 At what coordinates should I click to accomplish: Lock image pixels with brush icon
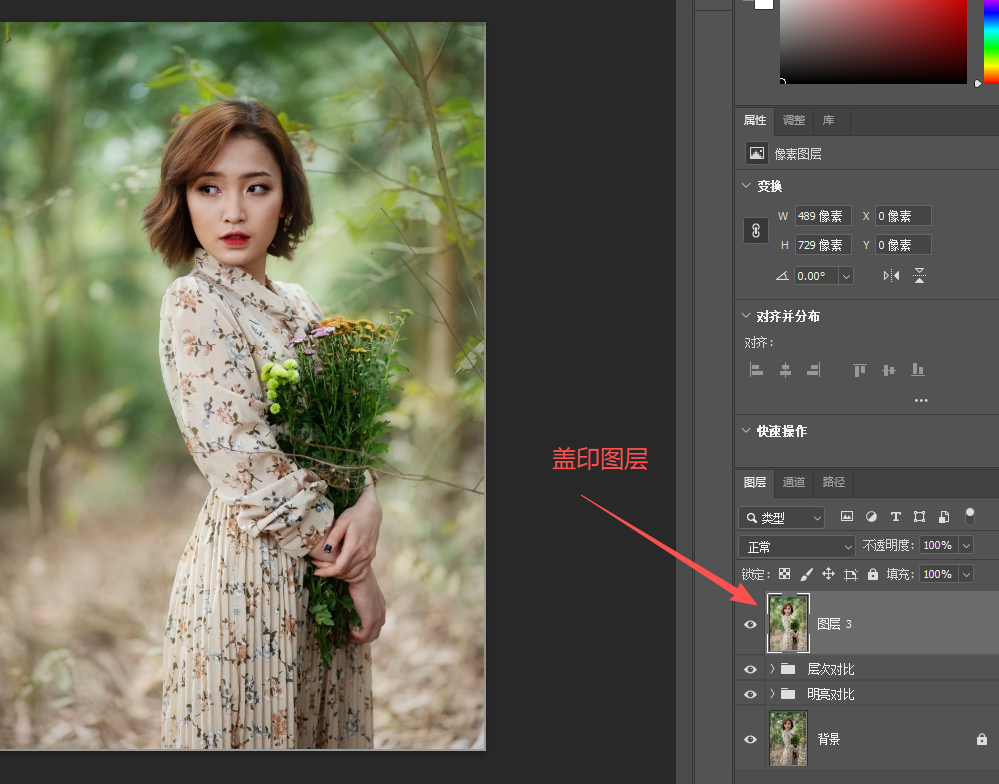807,574
